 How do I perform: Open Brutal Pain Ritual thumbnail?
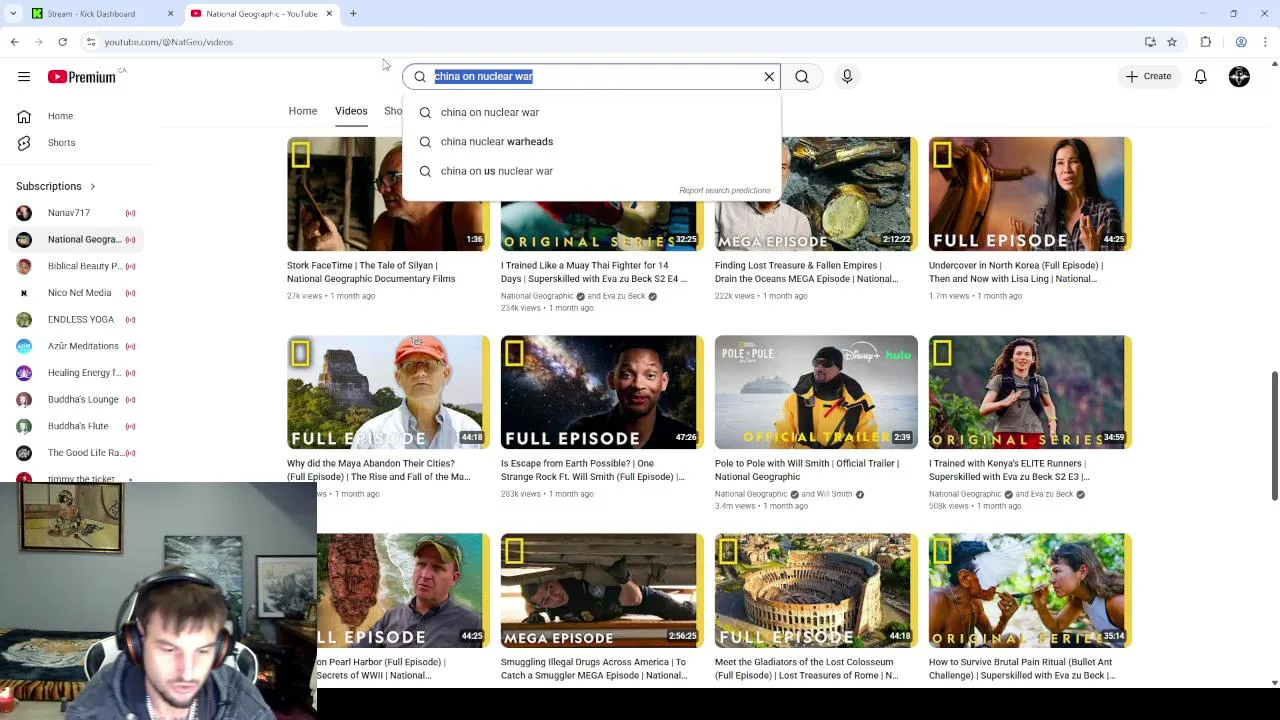1030,590
